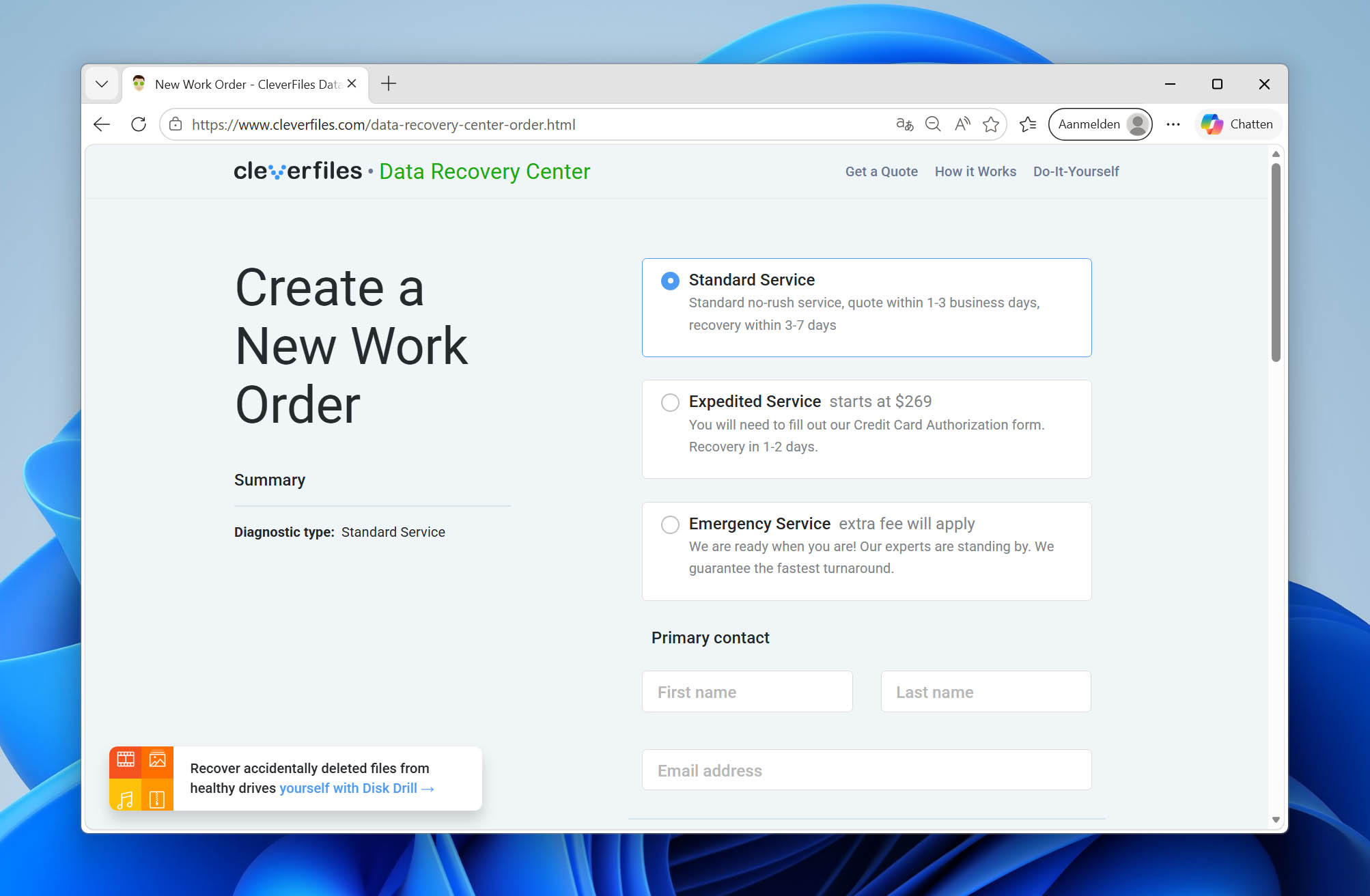This screenshot has width=1370, height=896.
Task: Click the Last name field
Action: click(x=985, y=692)
